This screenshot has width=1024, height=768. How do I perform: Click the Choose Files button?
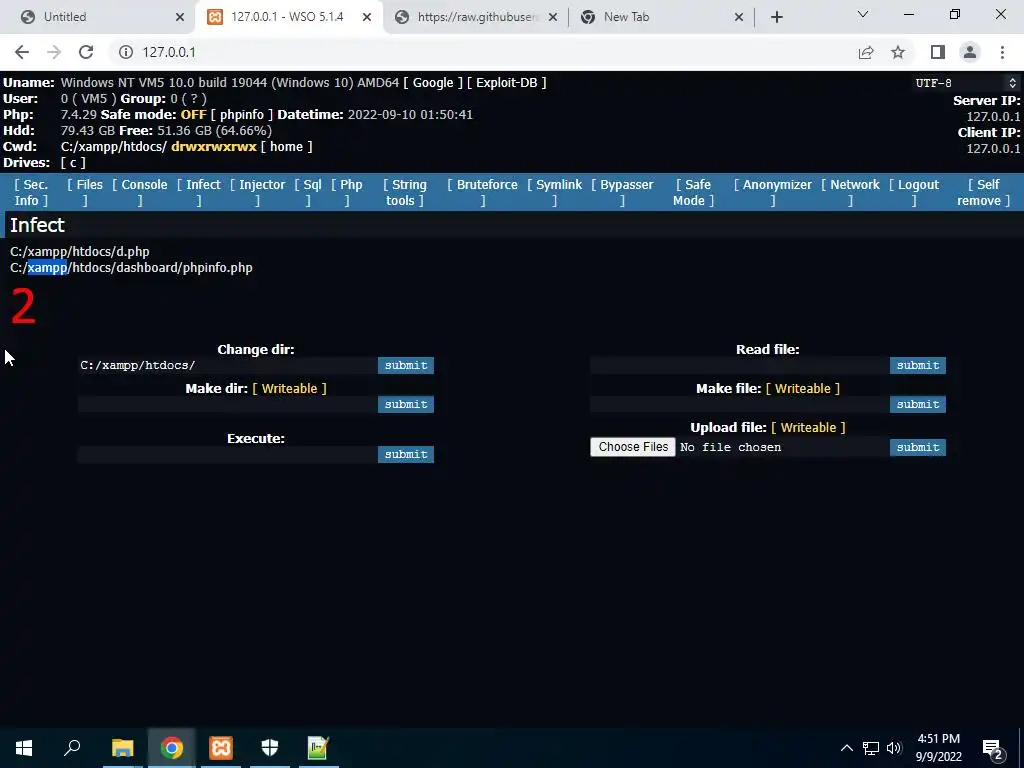[x=633, y=447]
